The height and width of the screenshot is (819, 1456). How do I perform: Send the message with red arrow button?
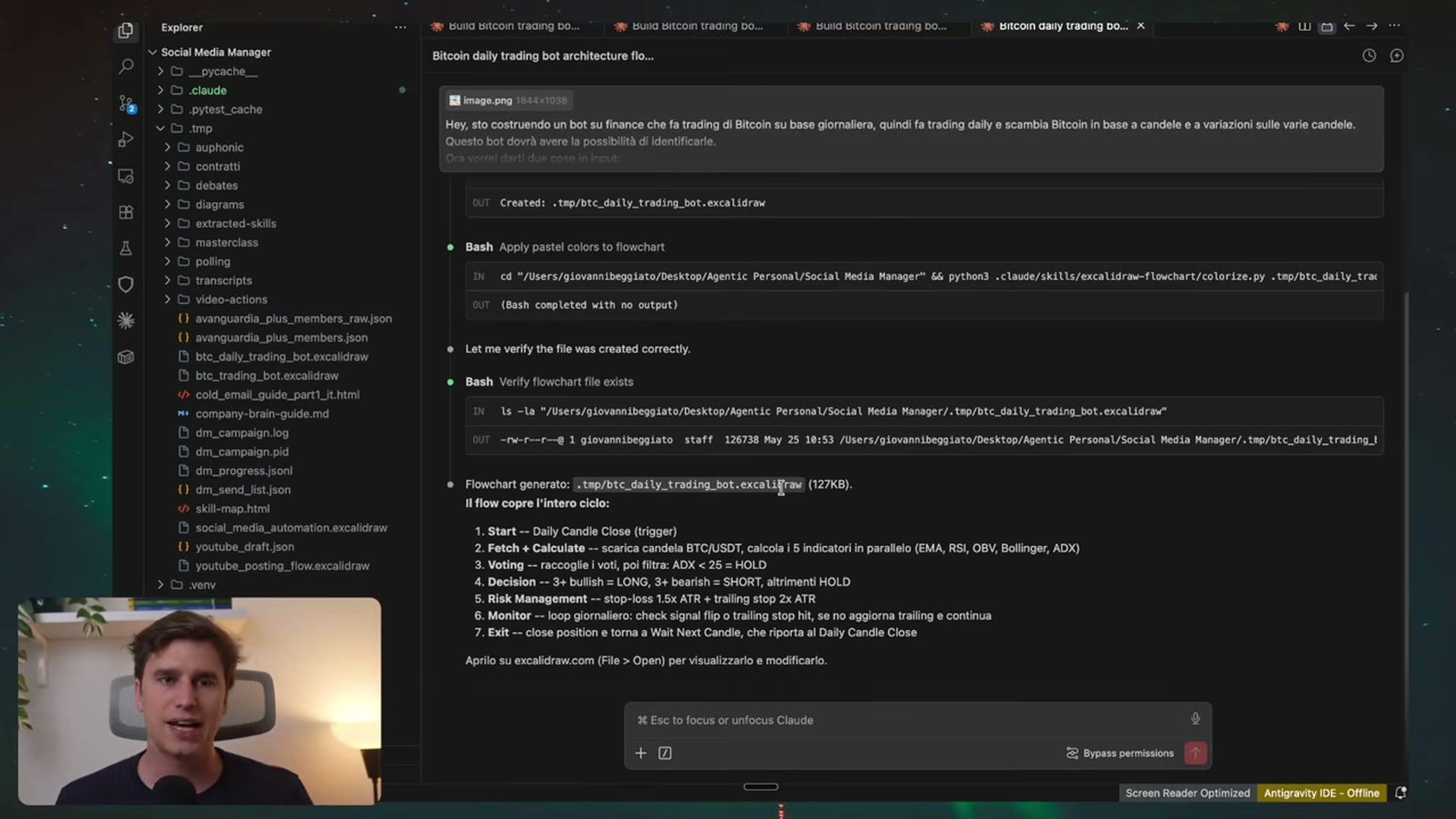1196,753
